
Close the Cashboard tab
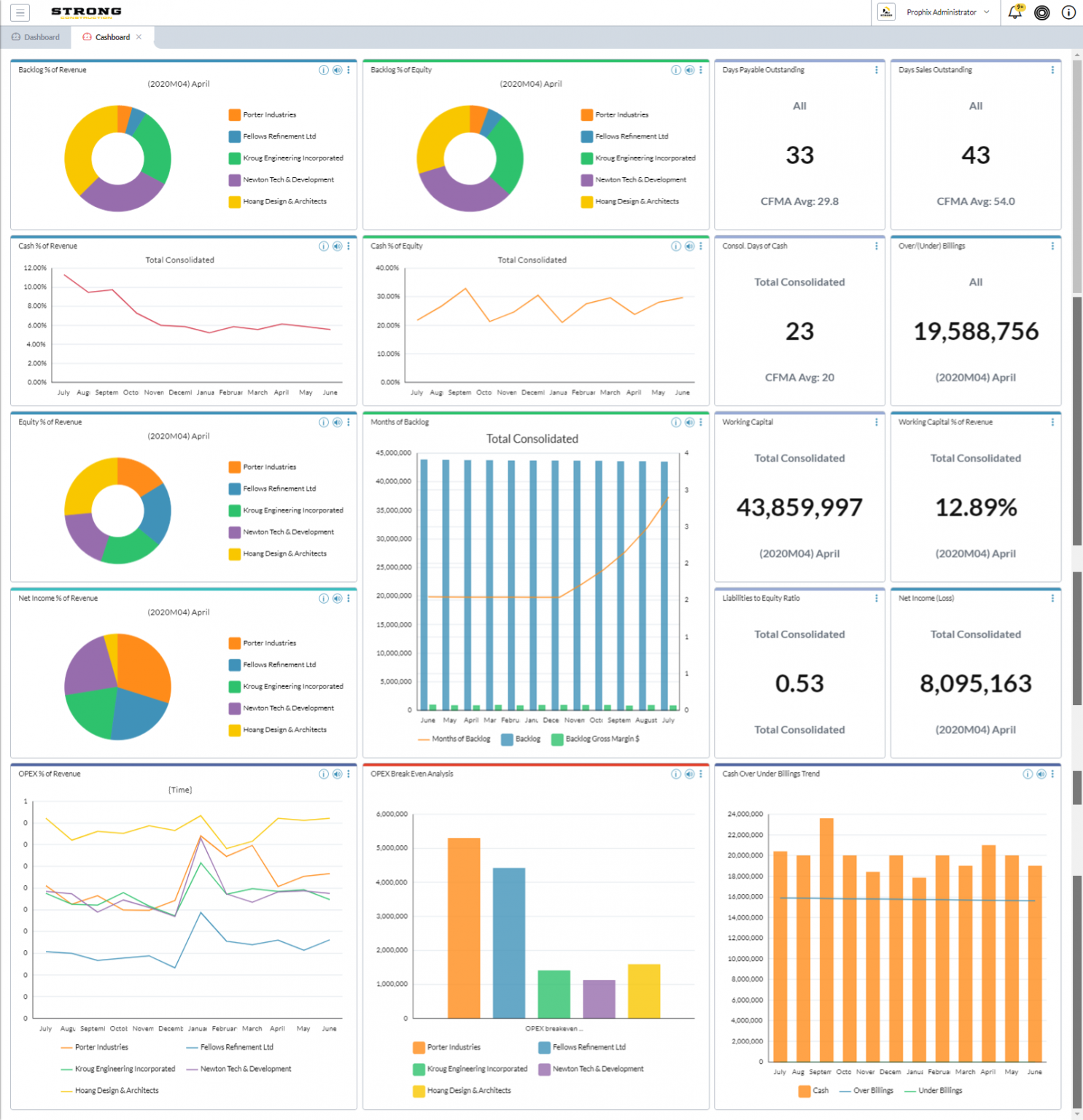tap(138, 37)
